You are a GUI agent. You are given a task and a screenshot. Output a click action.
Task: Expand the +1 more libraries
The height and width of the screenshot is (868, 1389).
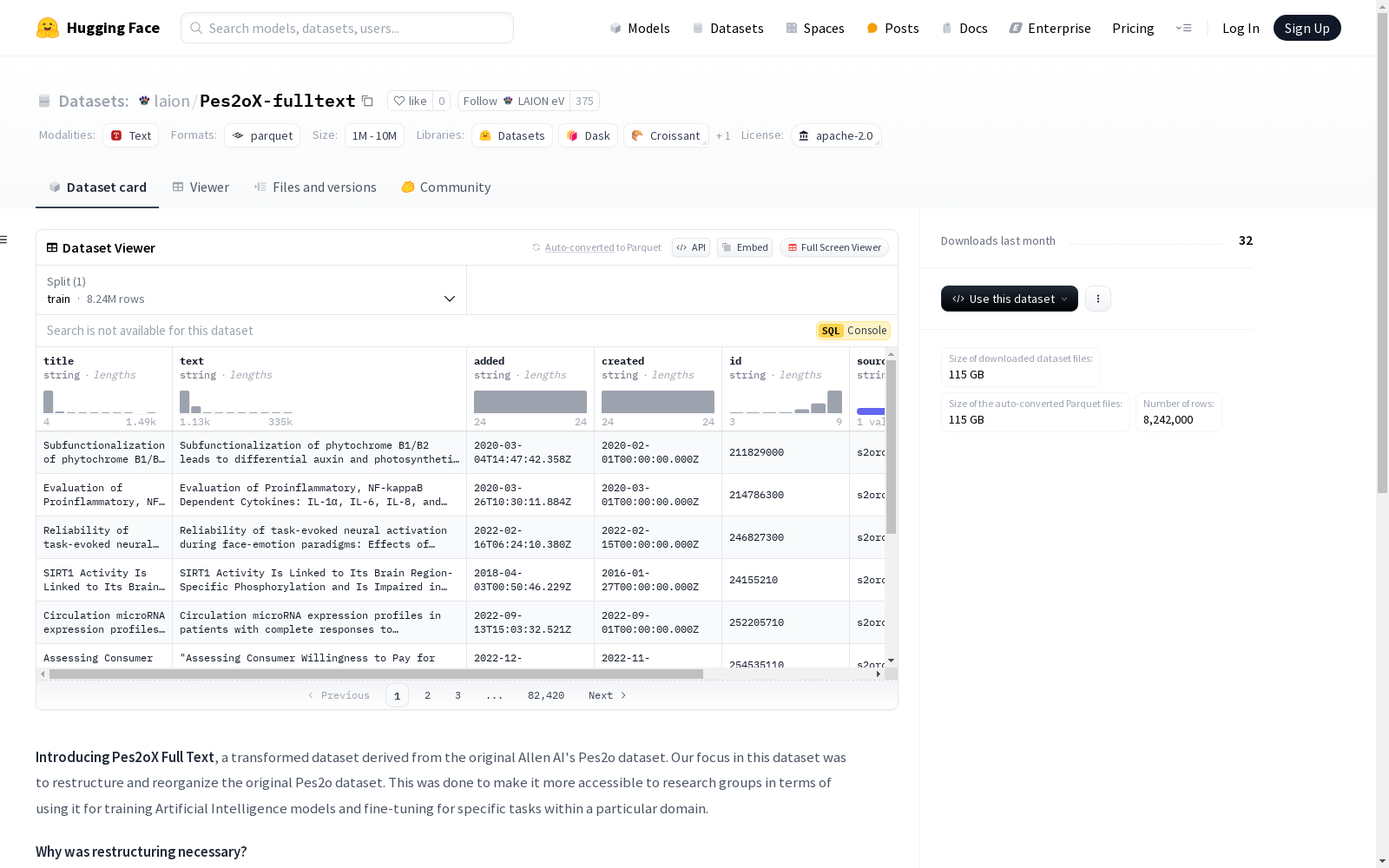pos(723,135)
